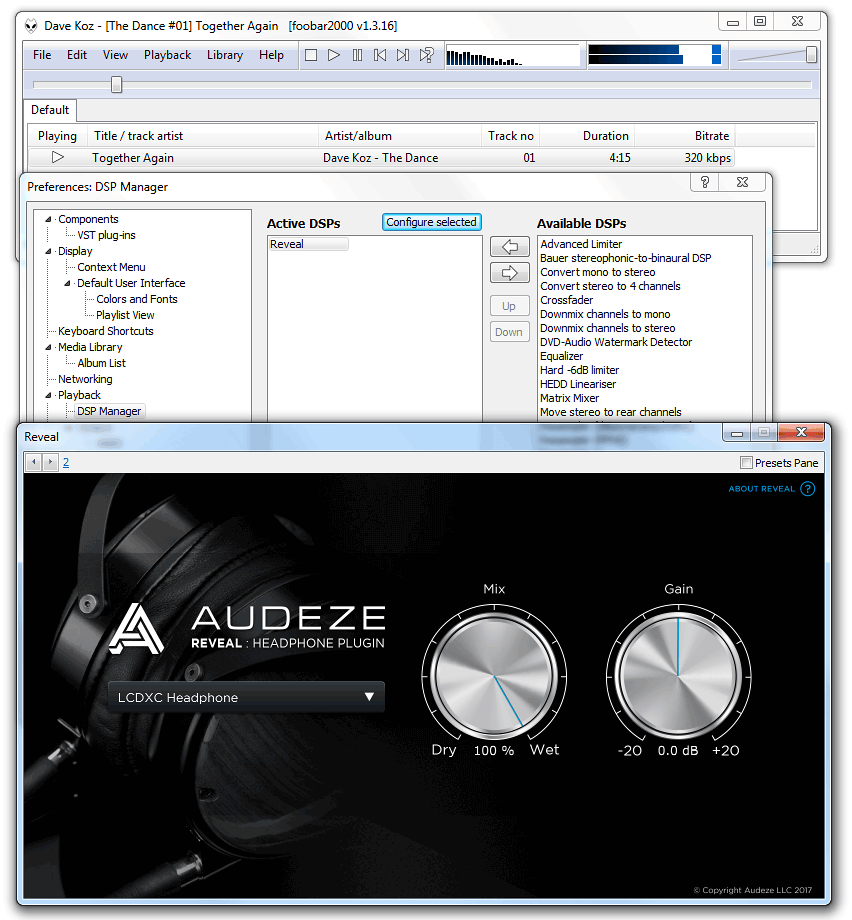This screenshot has height=920, width=852.
Task: Select Equalizer in Available DSPs
Action: [x=562, y=356]
